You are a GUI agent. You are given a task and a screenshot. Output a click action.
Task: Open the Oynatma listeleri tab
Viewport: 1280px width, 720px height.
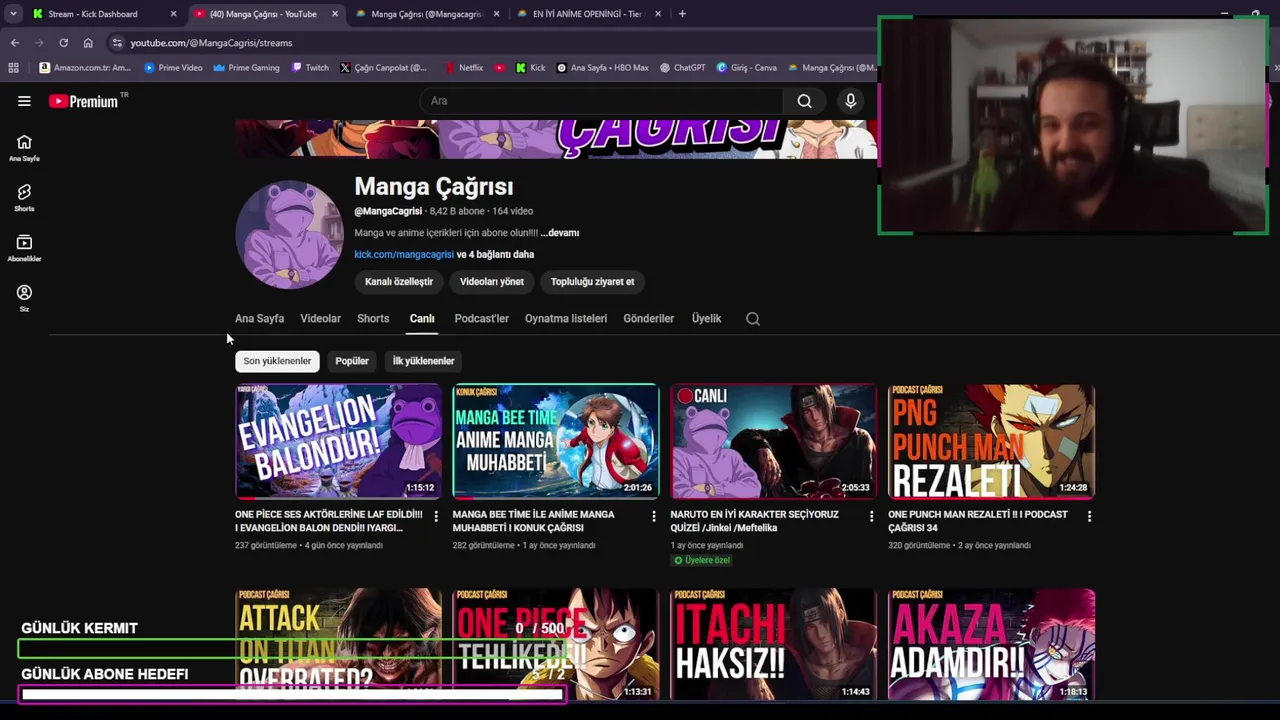566,319
